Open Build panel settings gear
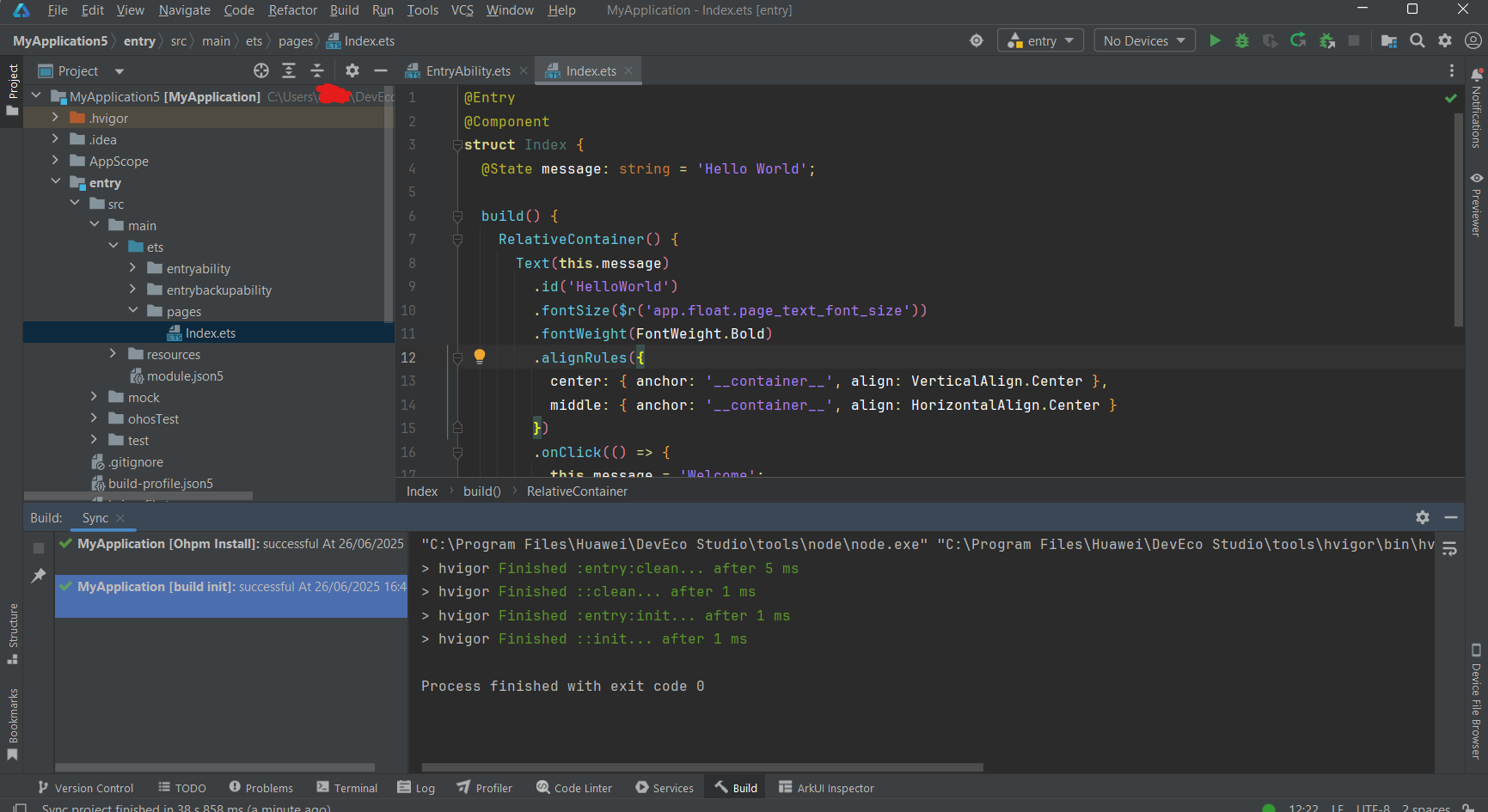Screen dimensions: 1488x812 tap(1423, 517)
